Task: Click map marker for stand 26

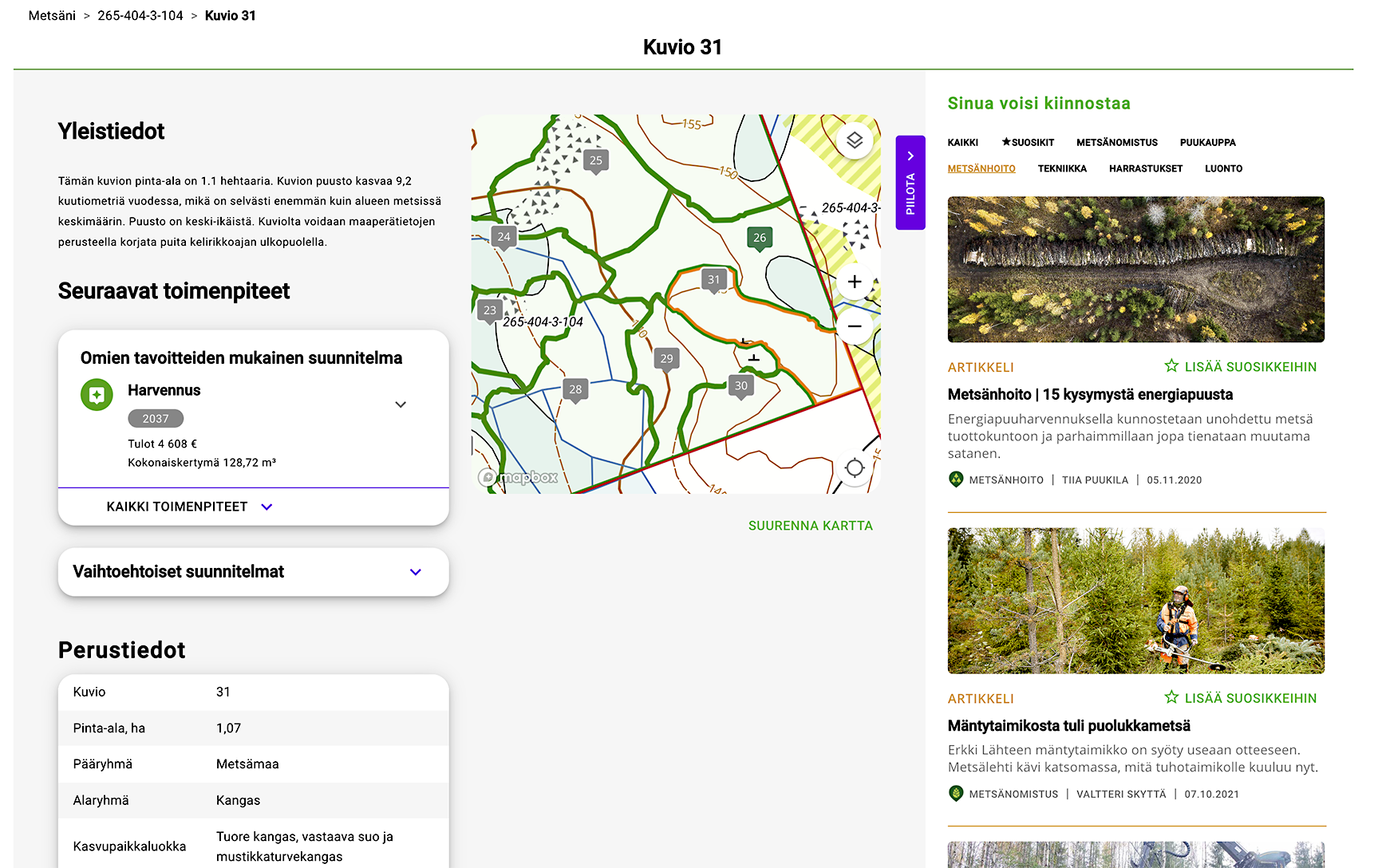Action: click(760, 238)
